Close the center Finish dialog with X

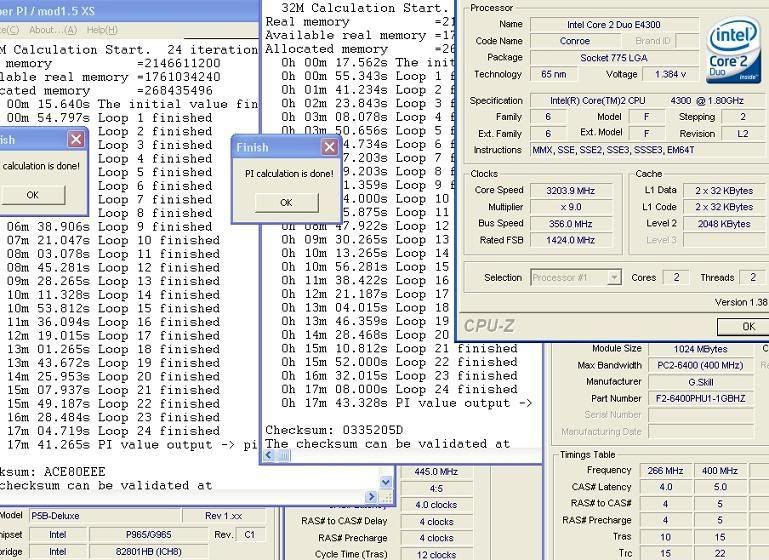point(329,147)
